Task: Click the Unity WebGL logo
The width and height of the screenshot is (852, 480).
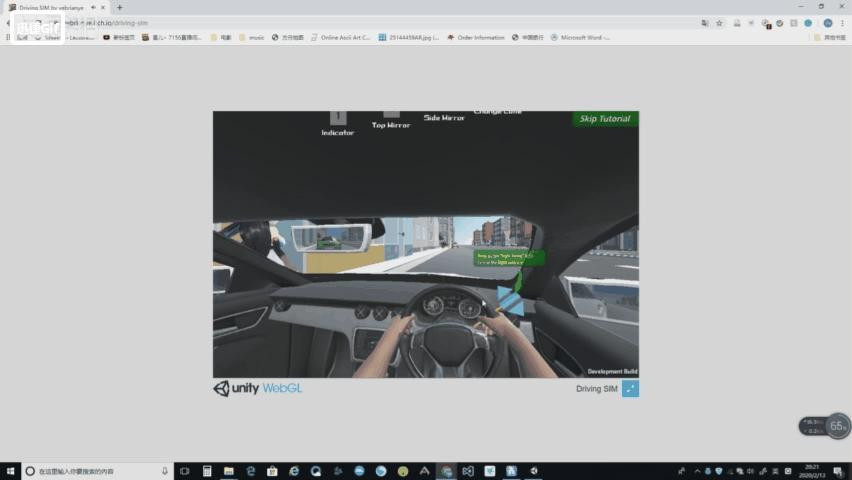Action: tap(258, 388)
